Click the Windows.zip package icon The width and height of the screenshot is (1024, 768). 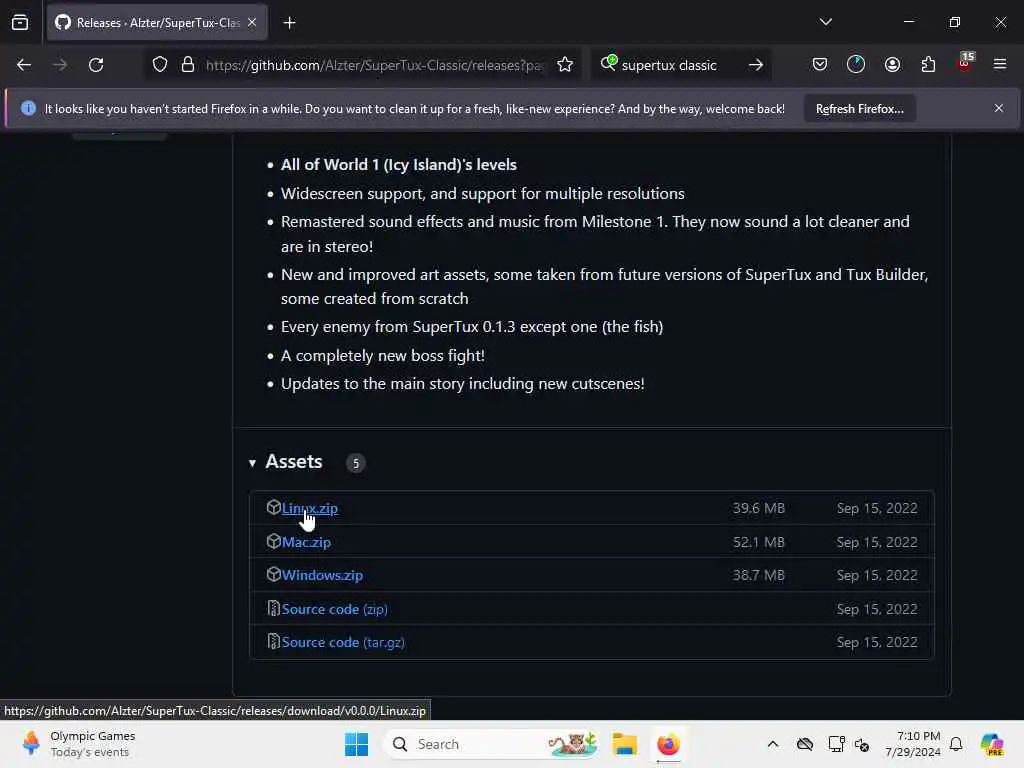coord(274,575)
